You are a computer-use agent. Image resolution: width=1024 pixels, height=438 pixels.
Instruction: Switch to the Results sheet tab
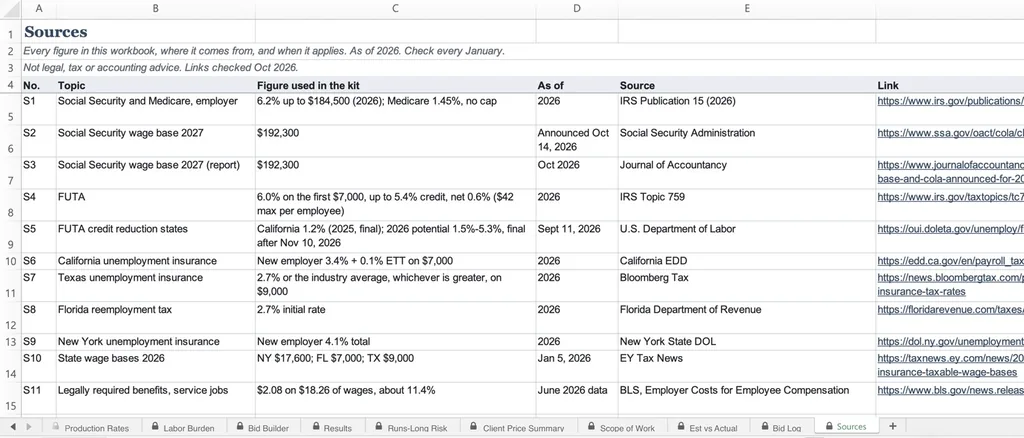pos(332,428)
